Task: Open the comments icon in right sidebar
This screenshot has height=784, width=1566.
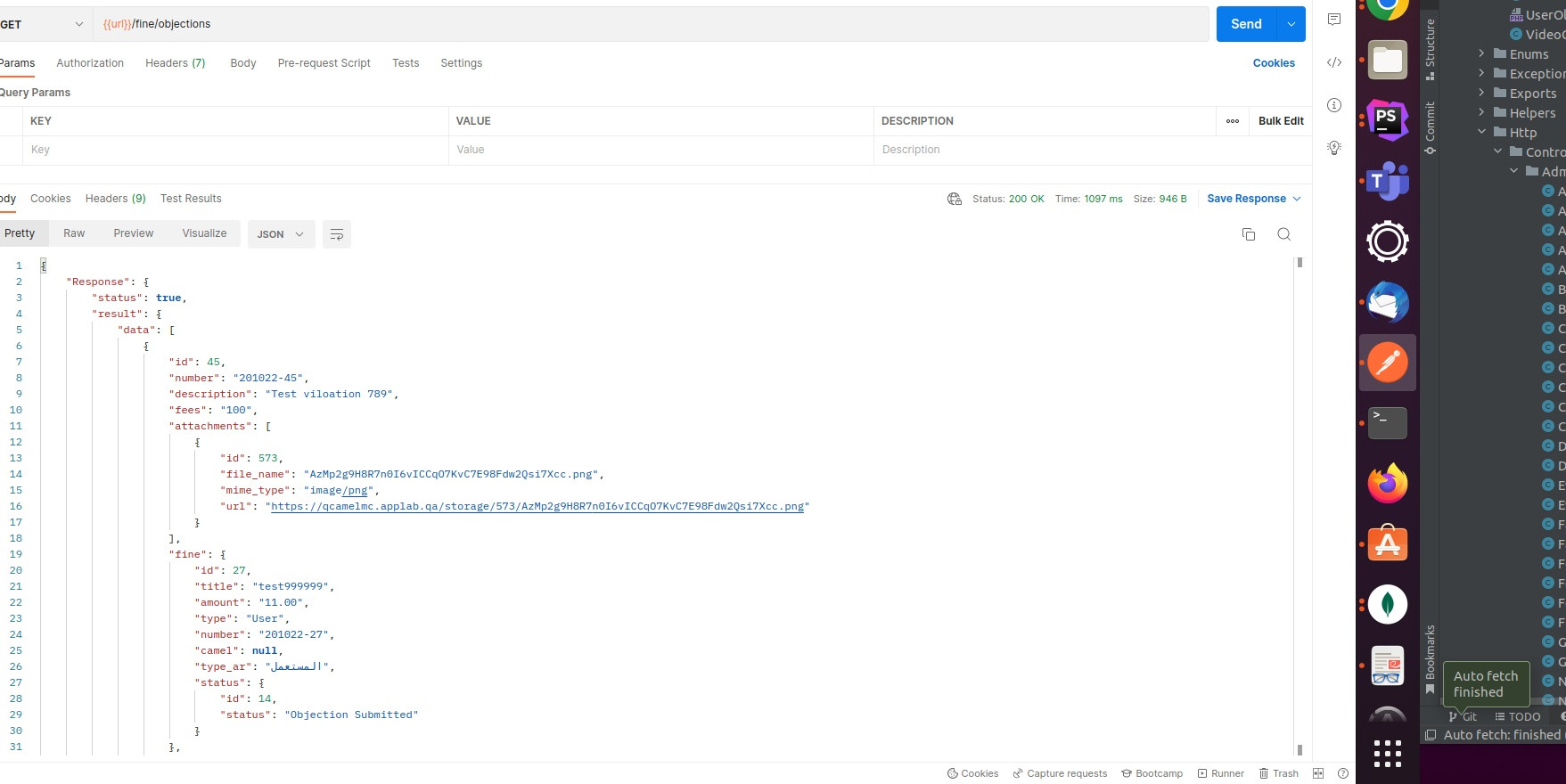Action: click(x=1333, y=20)
